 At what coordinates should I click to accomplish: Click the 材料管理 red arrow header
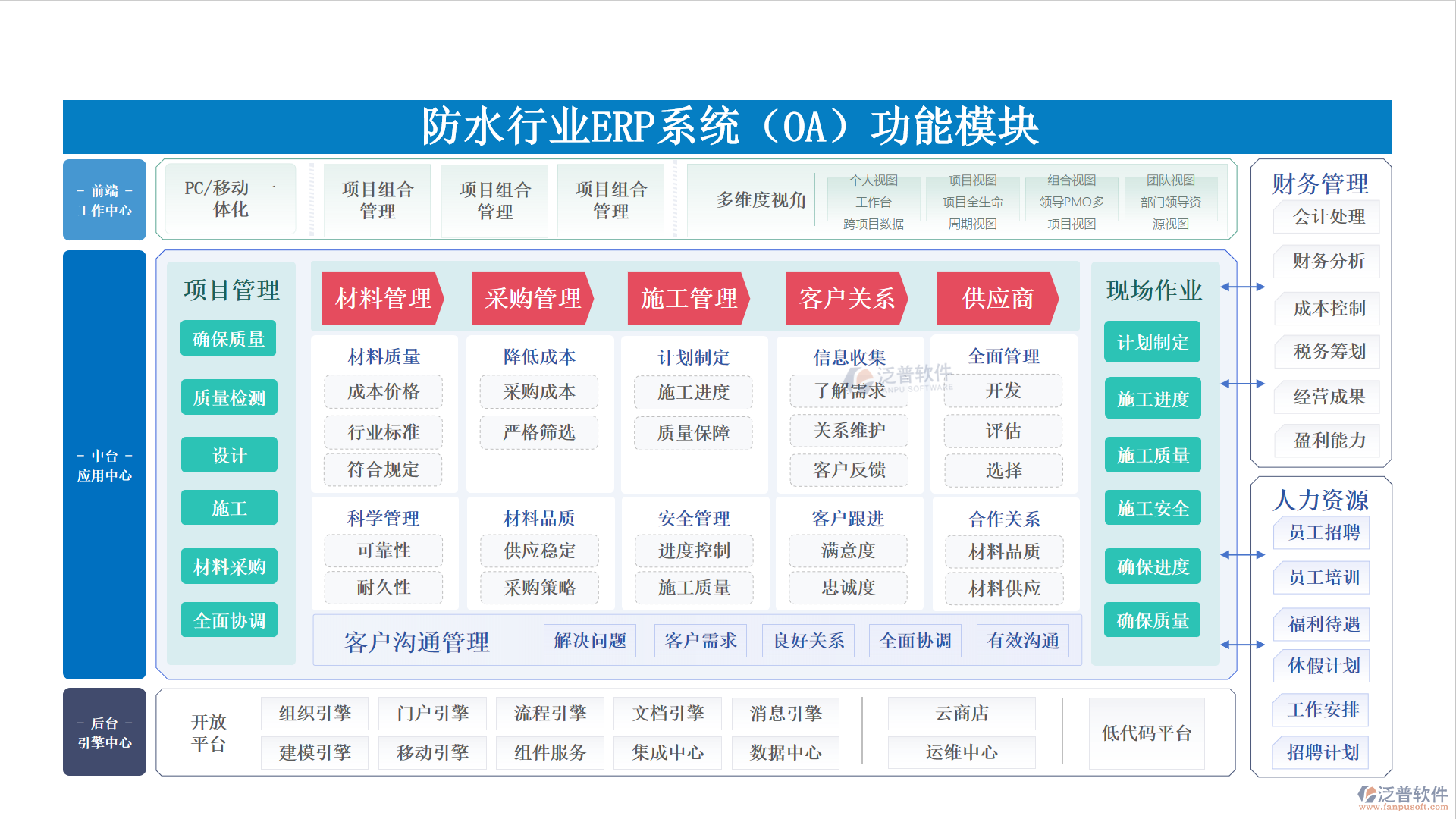coord(382,299)
